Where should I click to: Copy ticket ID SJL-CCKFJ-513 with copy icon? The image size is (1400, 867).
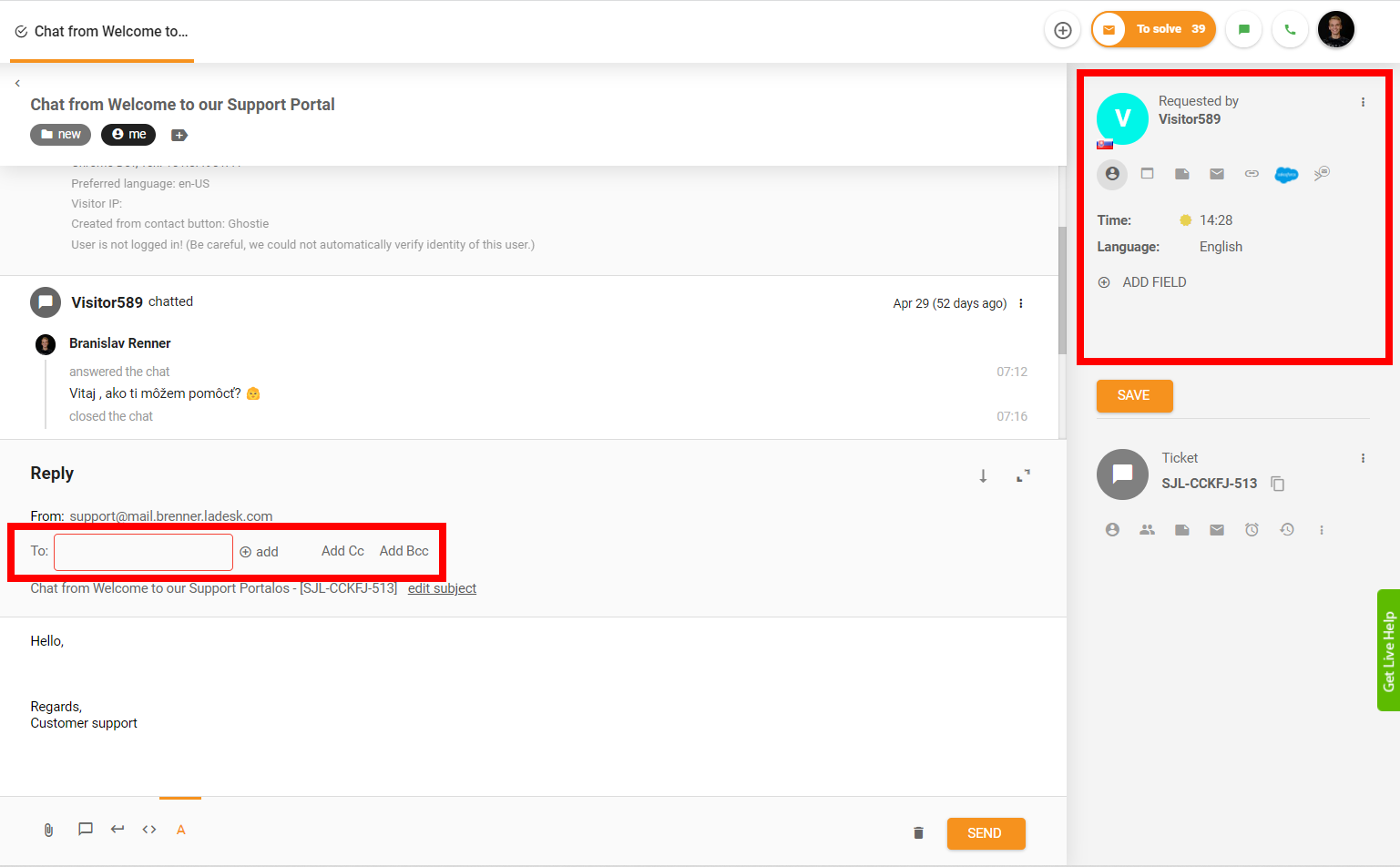(1278, 484)
